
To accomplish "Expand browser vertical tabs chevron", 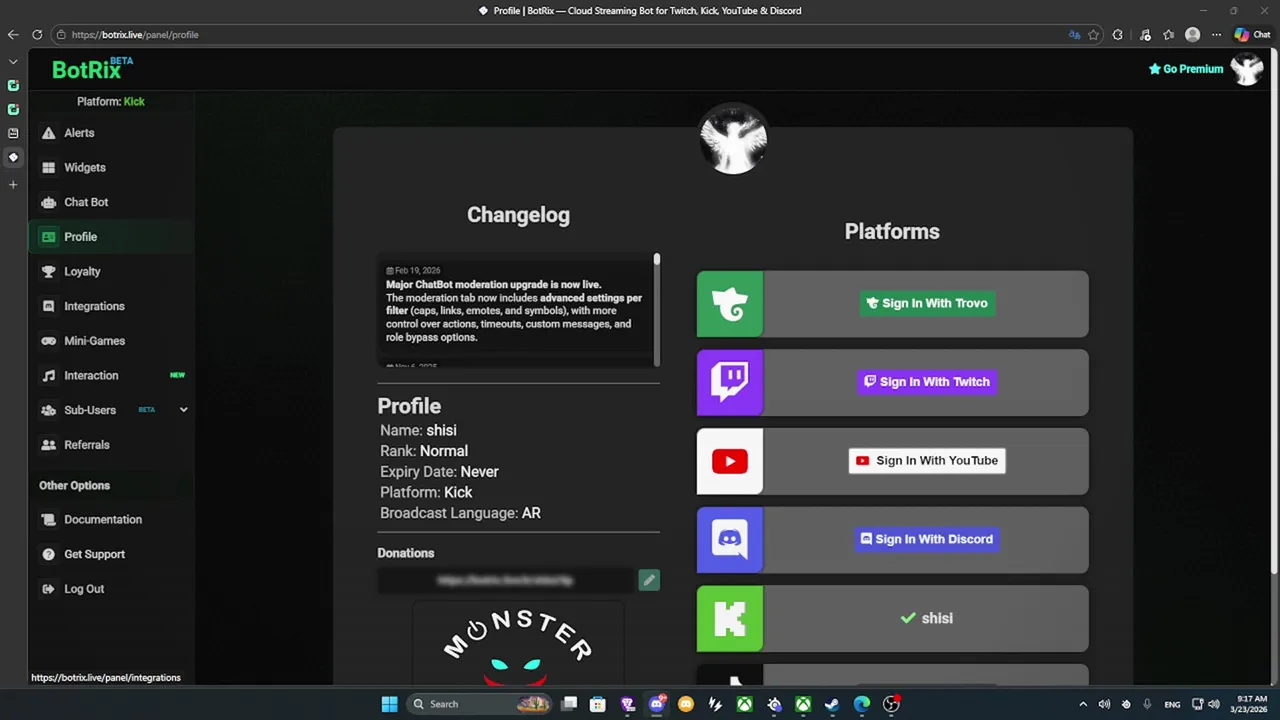I will [x=13, y=61].
